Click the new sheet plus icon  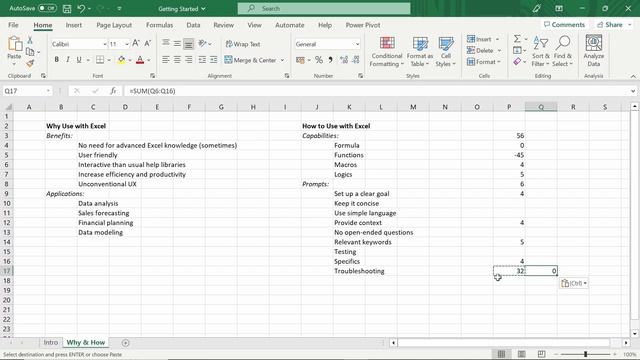tap(125, 343)
